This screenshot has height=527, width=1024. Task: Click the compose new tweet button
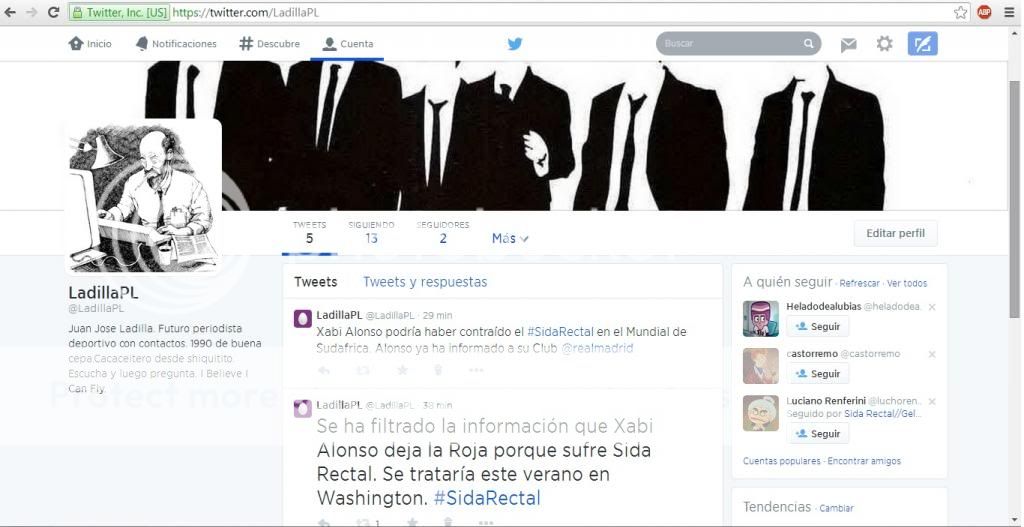[922, 44]
